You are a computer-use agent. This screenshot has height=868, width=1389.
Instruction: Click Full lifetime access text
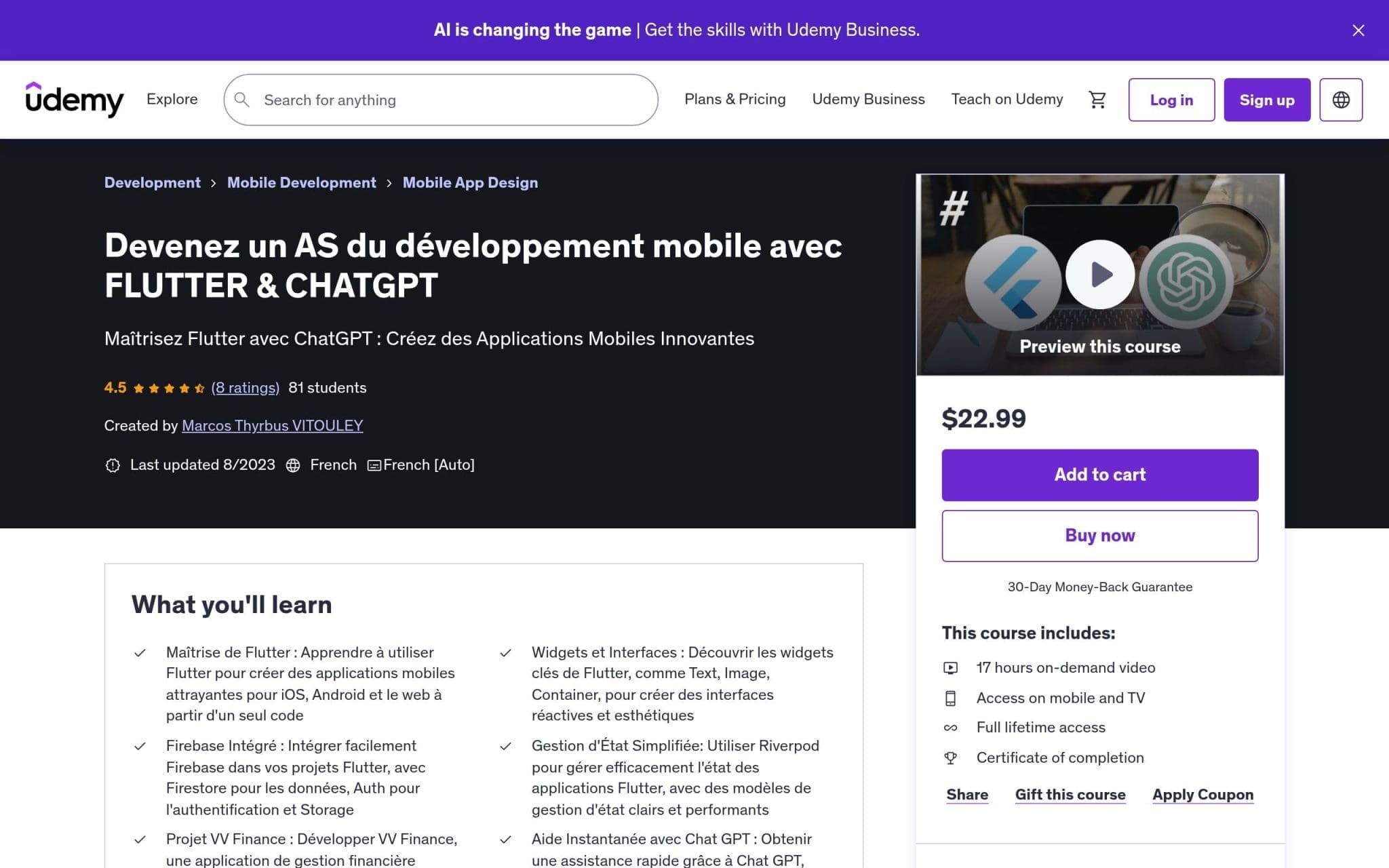[x=1040, y=728]
